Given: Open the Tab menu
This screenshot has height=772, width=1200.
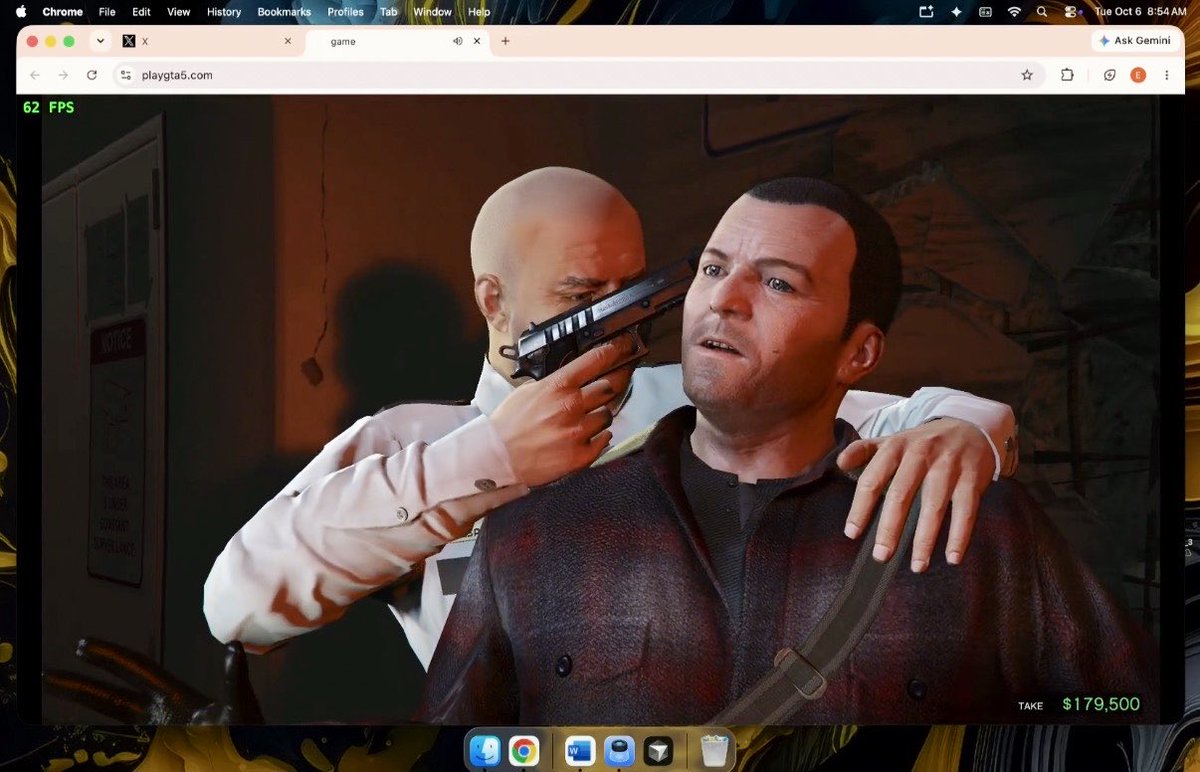Looking at the screenshot, I should (x=389, y=12).
